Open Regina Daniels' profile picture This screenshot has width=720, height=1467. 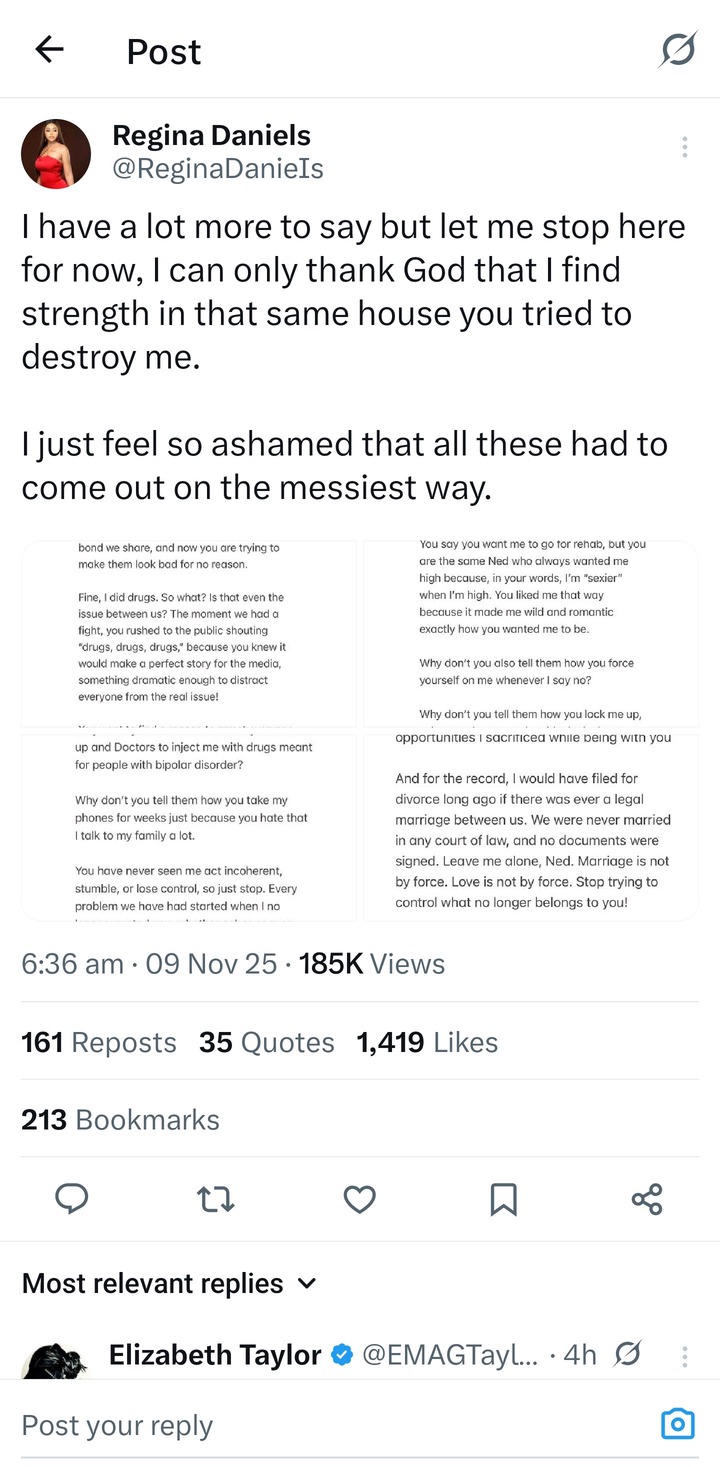point(56,153)
